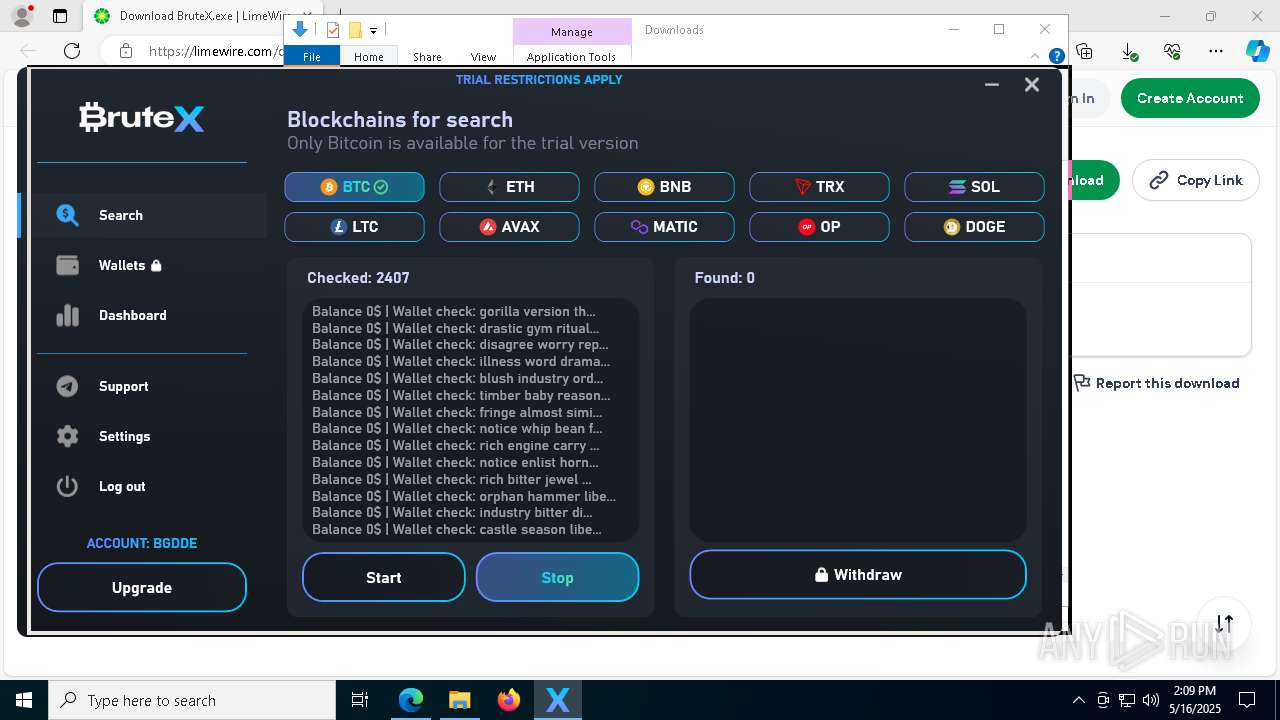Click TRIAL RESTRICTIONS APPLY banner text

click(539, 80)
